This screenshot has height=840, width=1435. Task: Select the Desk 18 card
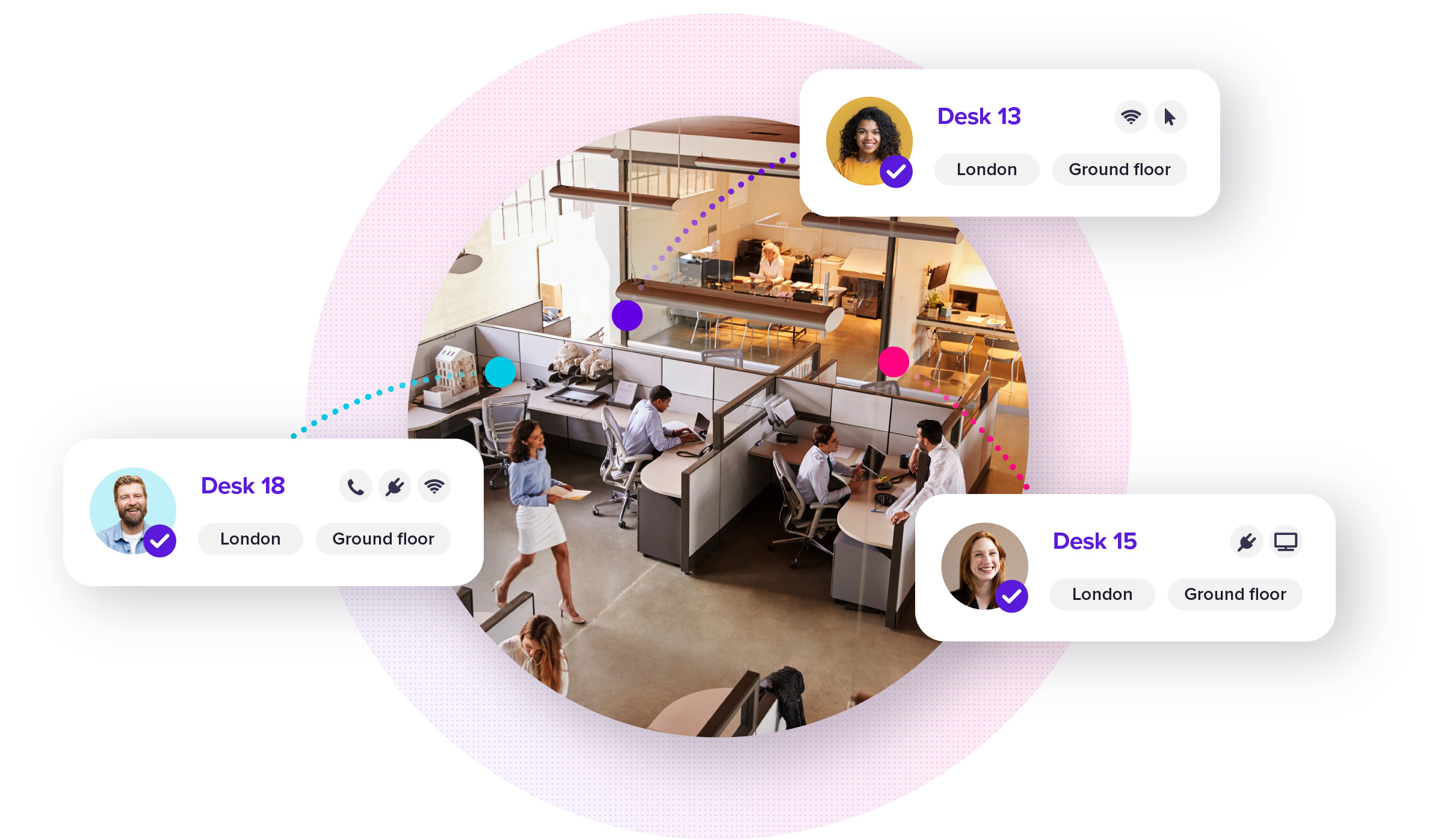coord(269,512)
